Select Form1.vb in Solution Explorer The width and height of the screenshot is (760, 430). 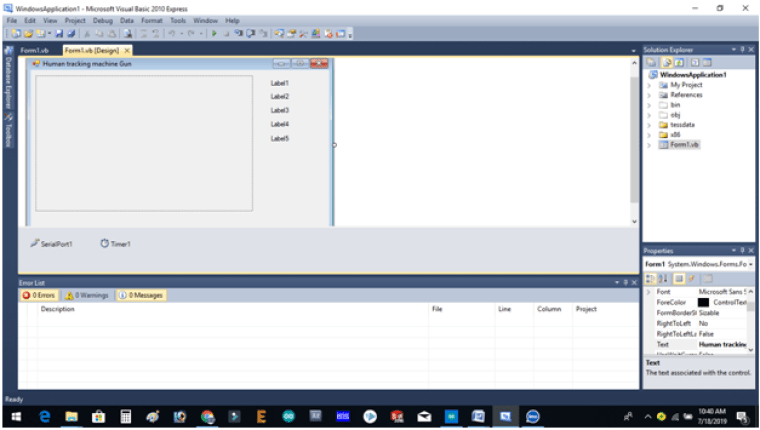pyautogui.click(x=684, y=144)
